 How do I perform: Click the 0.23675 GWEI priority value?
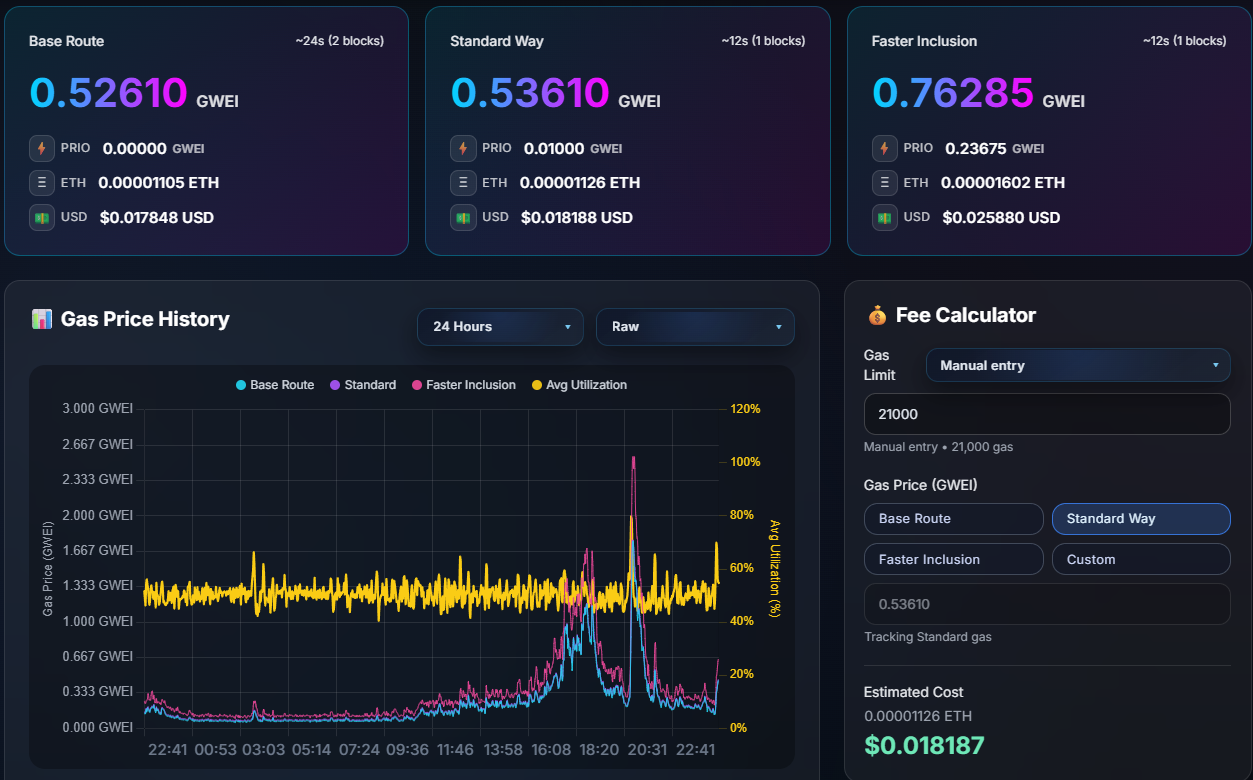coord(994,148)
